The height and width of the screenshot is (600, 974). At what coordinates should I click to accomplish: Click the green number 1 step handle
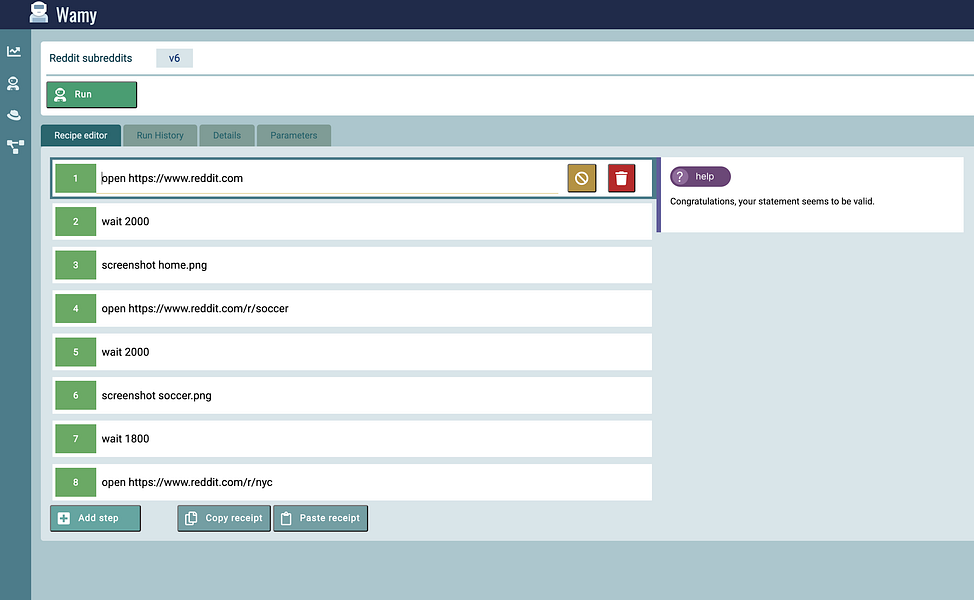point(76,178)
